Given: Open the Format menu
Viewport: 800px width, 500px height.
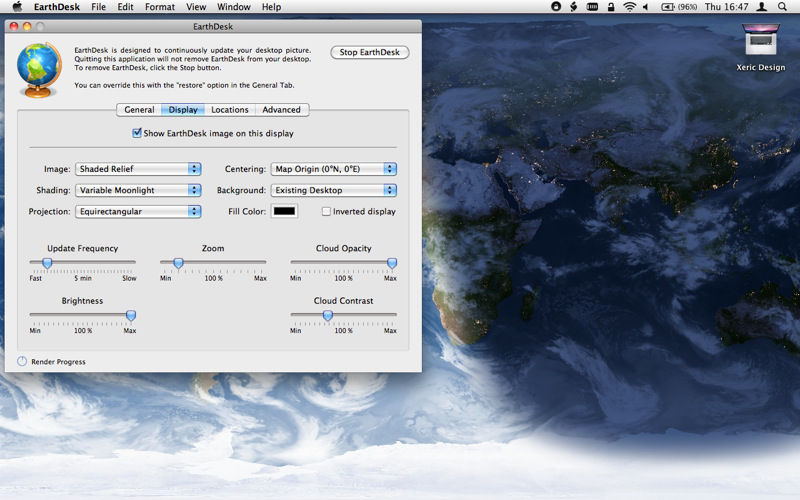Looking at the screenshot, I should pos(160,7).
